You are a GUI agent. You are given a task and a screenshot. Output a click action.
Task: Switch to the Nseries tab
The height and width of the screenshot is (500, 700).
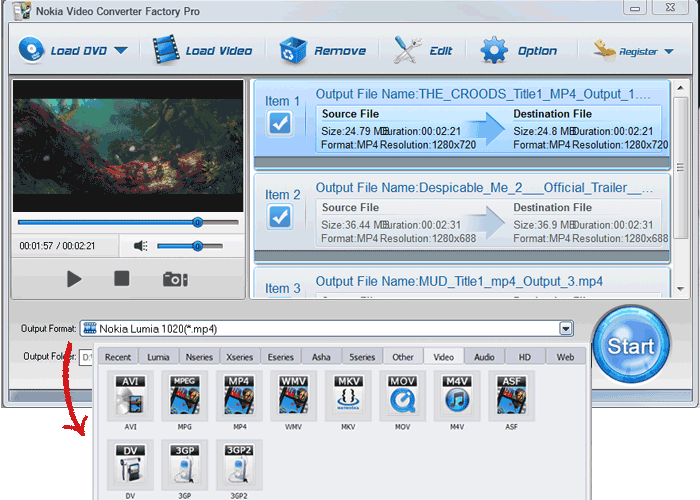click(x=199, y=357)
